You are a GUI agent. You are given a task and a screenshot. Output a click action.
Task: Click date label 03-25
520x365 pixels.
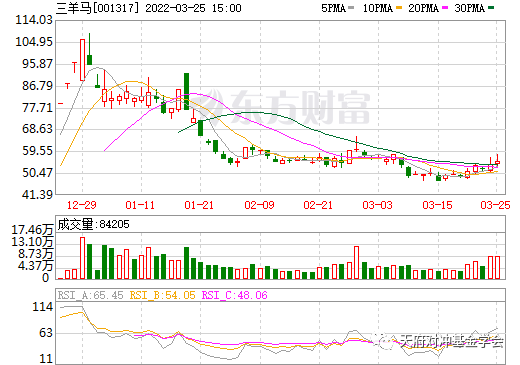pos(495,205)
